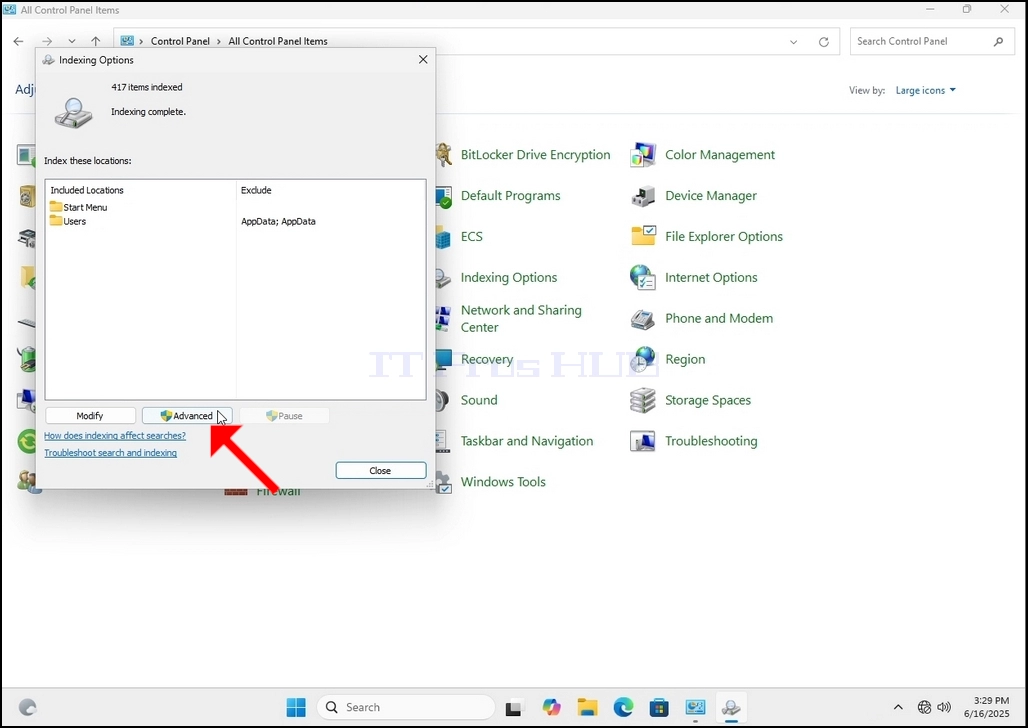Viewport: 1028px width, 728px height.
Task: Open Sound control panel item
Action: 479,400
